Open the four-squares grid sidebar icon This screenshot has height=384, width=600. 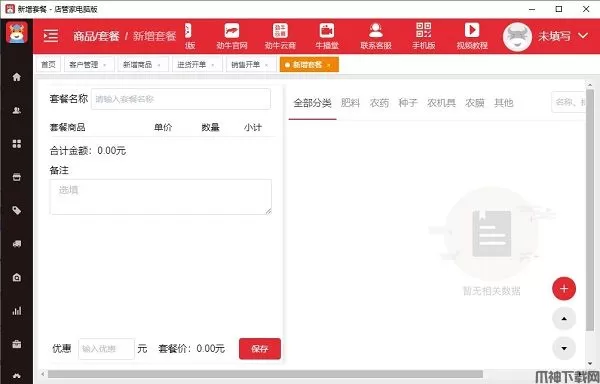(x=16, y=143)
